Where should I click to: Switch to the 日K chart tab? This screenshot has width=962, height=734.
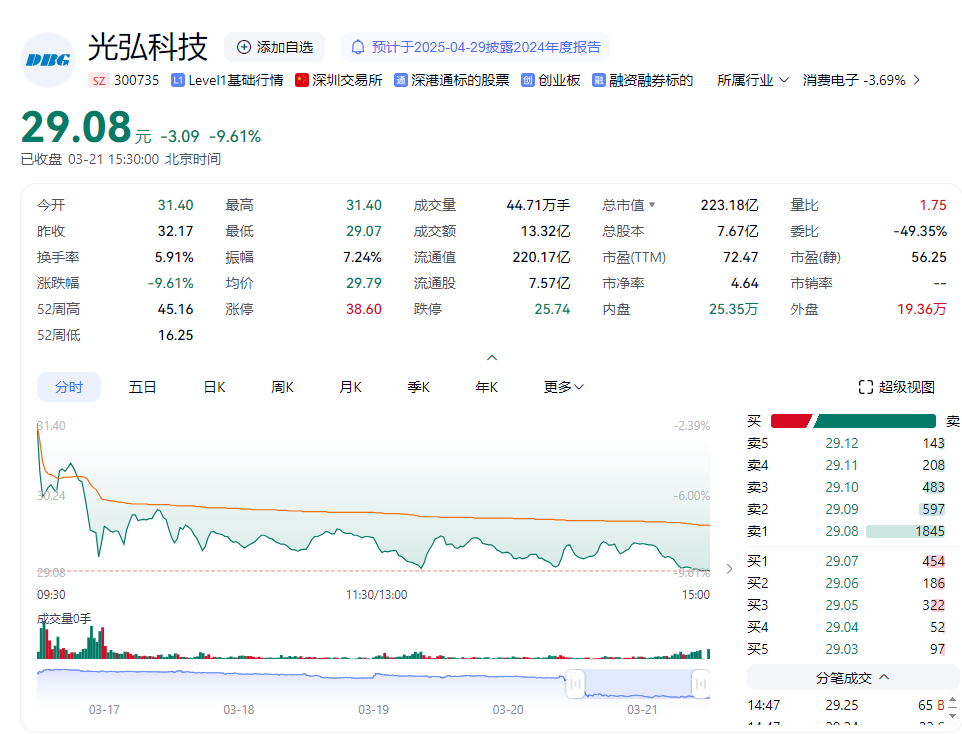coord(215,387)
